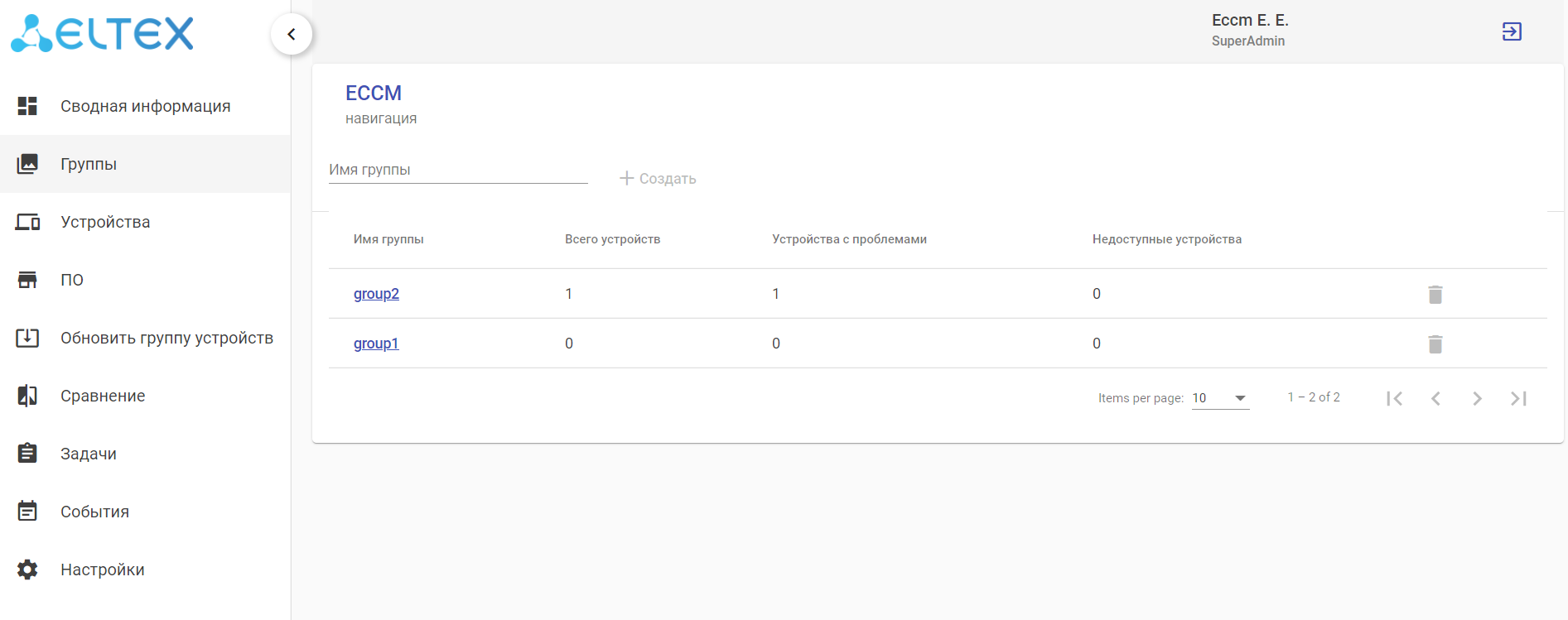Click the ПО store icon in sidebar

click(x=27, y=280)
